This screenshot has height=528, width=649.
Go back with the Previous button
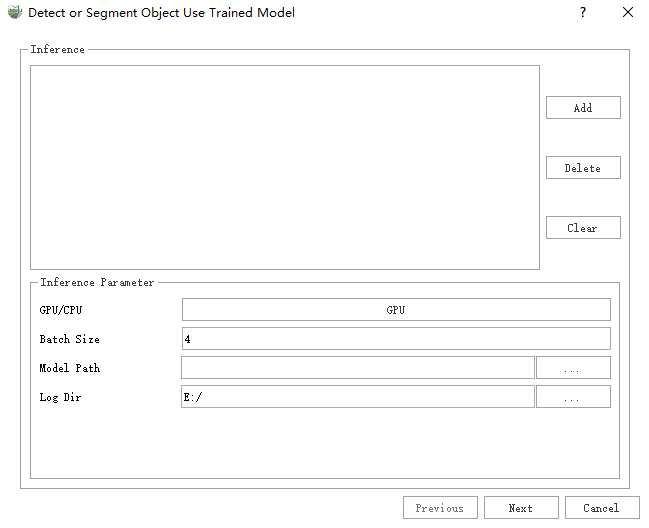click(440, 508)
